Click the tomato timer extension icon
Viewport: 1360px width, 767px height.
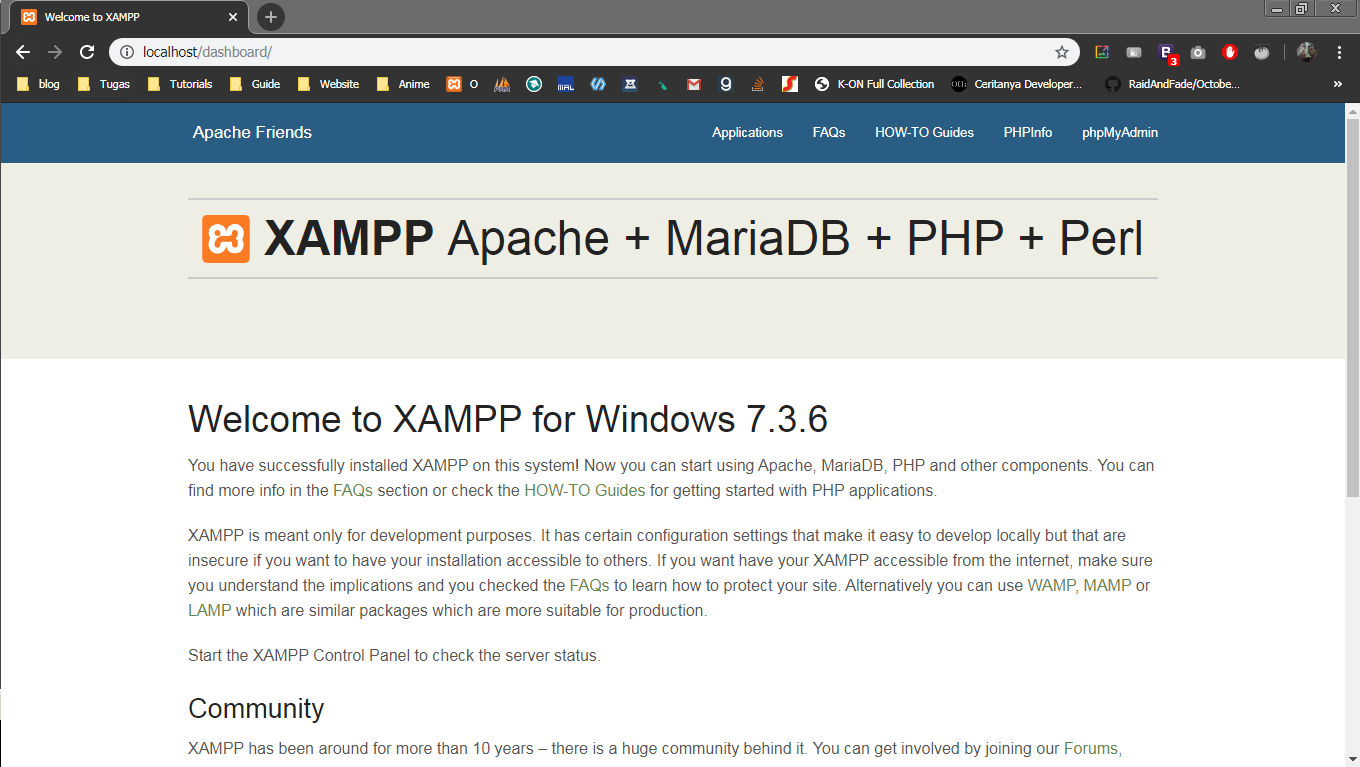(1262, 52)
